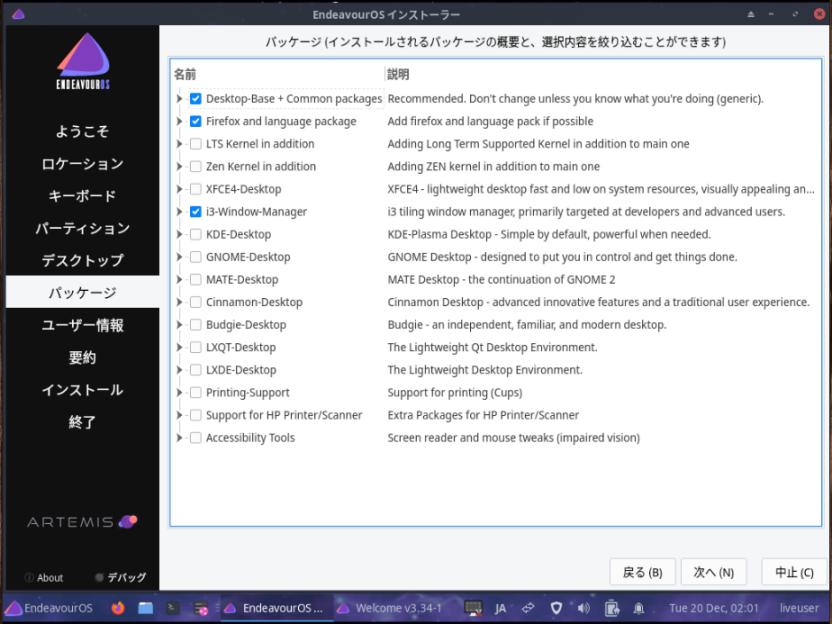
Task: Click the GNOME Desktop description text
Action: click(x=562, y=257)
